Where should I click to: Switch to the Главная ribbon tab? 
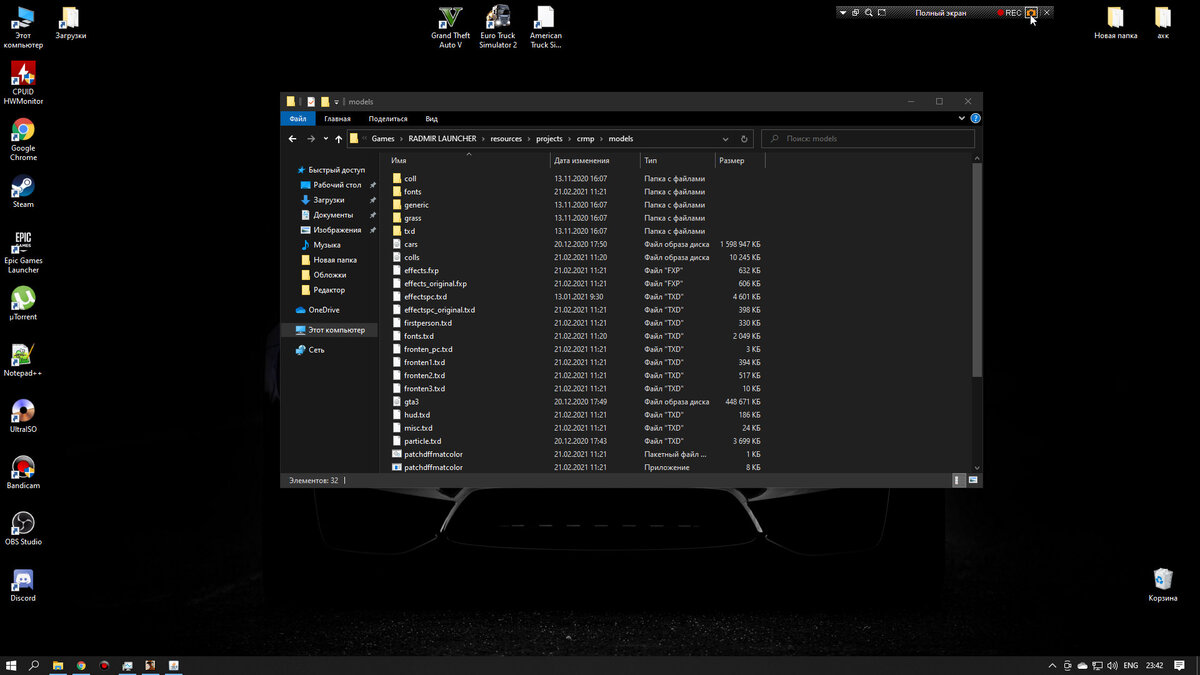(x=337, y=118)
